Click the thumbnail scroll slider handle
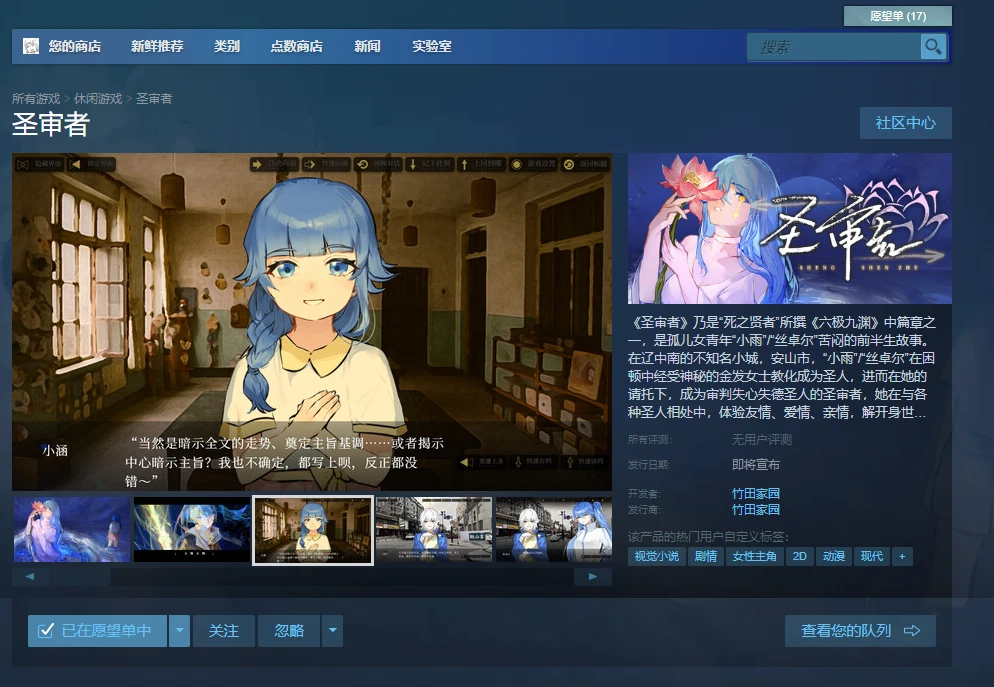Image resolution: width=994 pixels, height=687 pixels. coord(81,577)
